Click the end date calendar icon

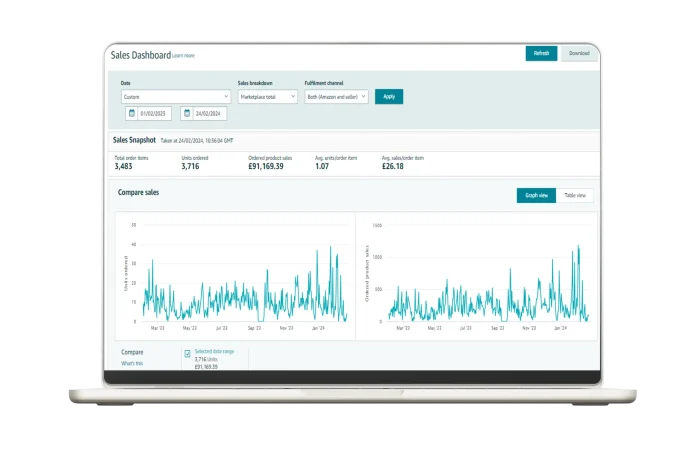[186, 114]
